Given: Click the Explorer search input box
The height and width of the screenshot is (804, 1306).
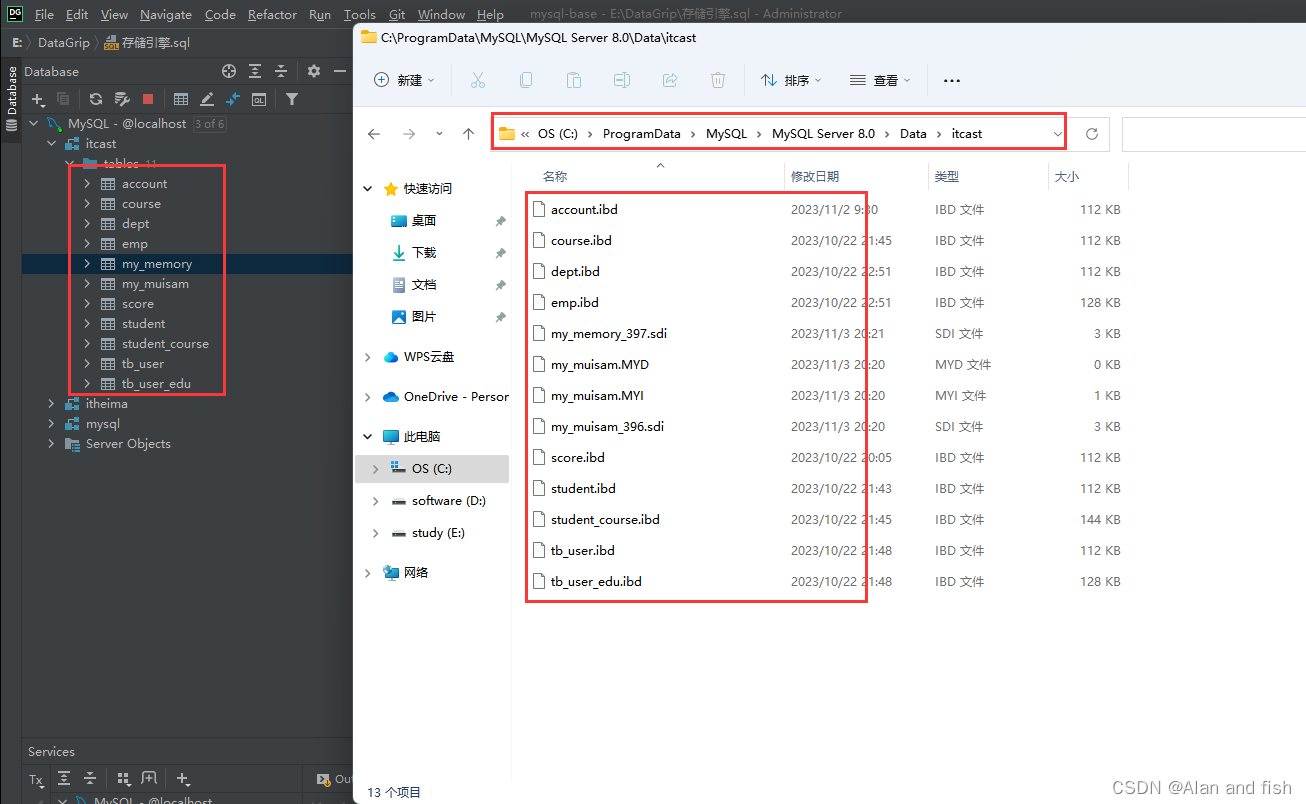Looking at the screenshot, I should pos(1214,134).
